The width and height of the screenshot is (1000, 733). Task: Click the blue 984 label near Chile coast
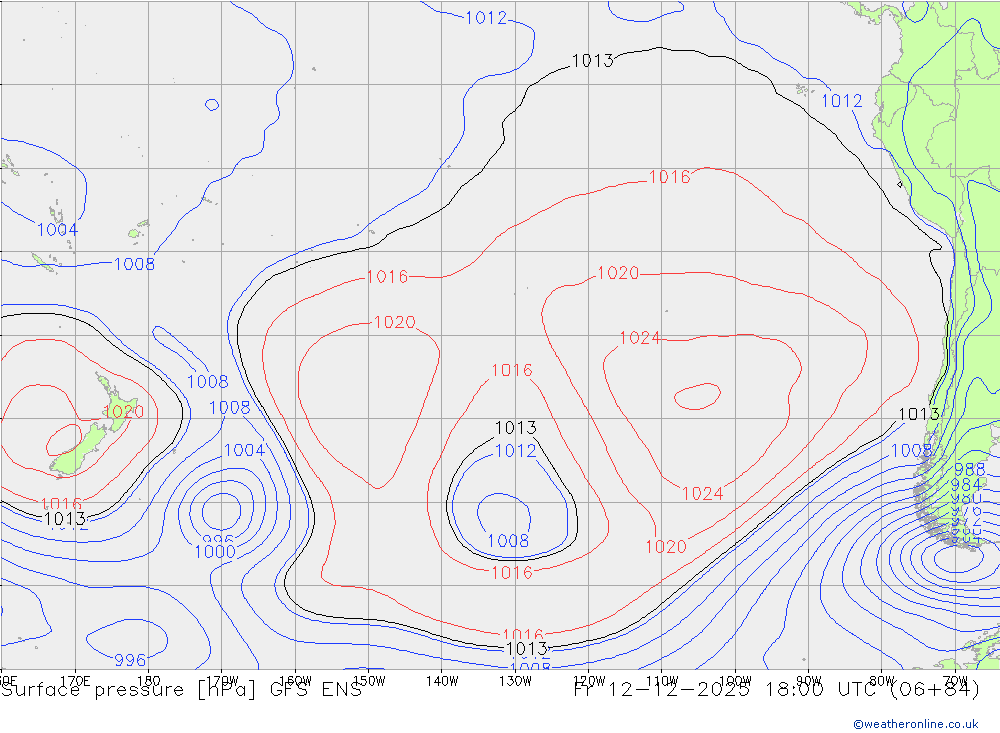(966, 485)
